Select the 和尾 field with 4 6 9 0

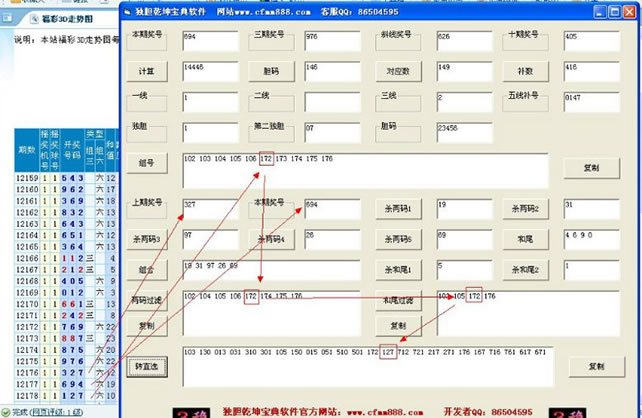pyautogui.click(x=586, y=238)
